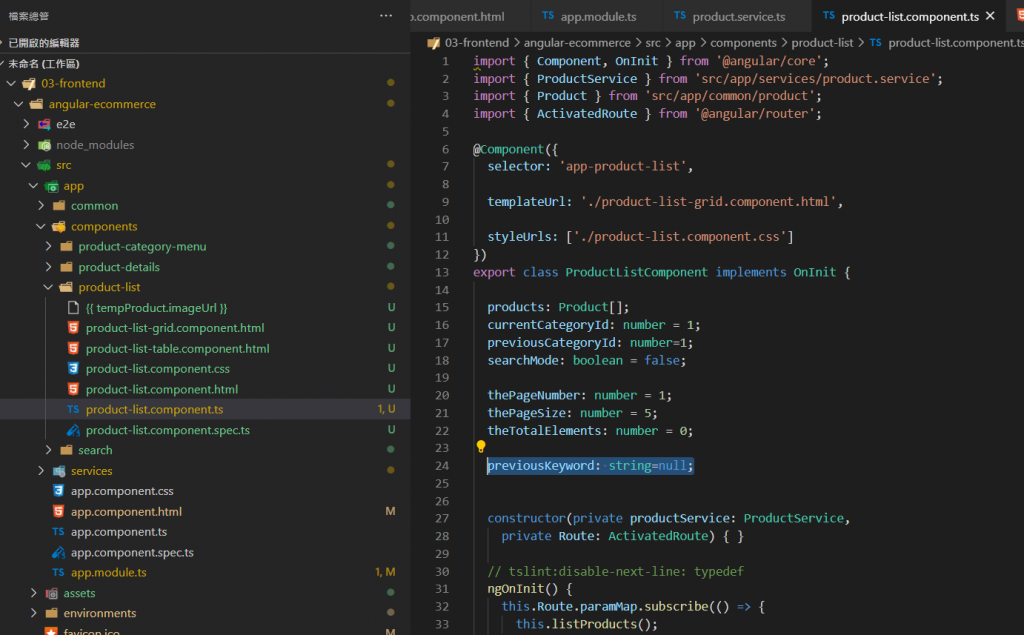The height and width of the screenshot is (635, 1024).
Task: Click the angular-ecommerce breadcrumb
Action: click(x=577, y=43)
